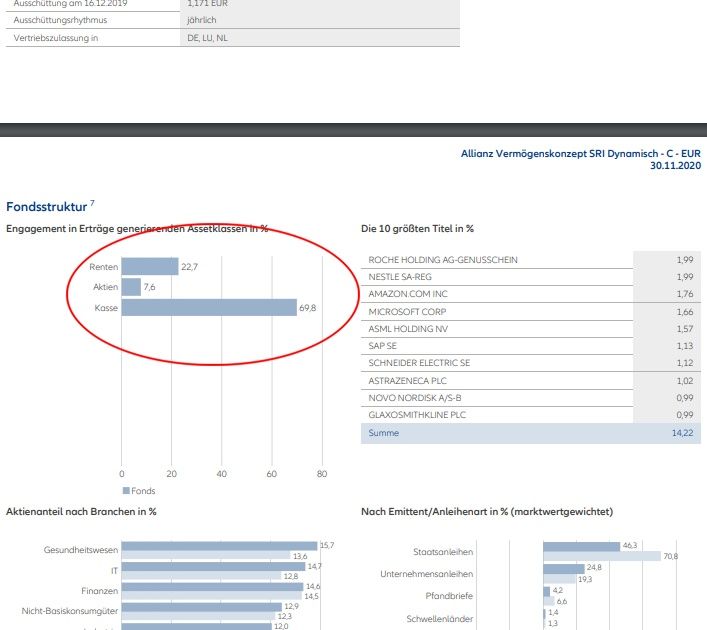Select the fund title 'Allianz Vermögenskonzept SRI Dynamisch - C - EUR'
This screenshot has height=630, width=707.
[x=581, y=154]
